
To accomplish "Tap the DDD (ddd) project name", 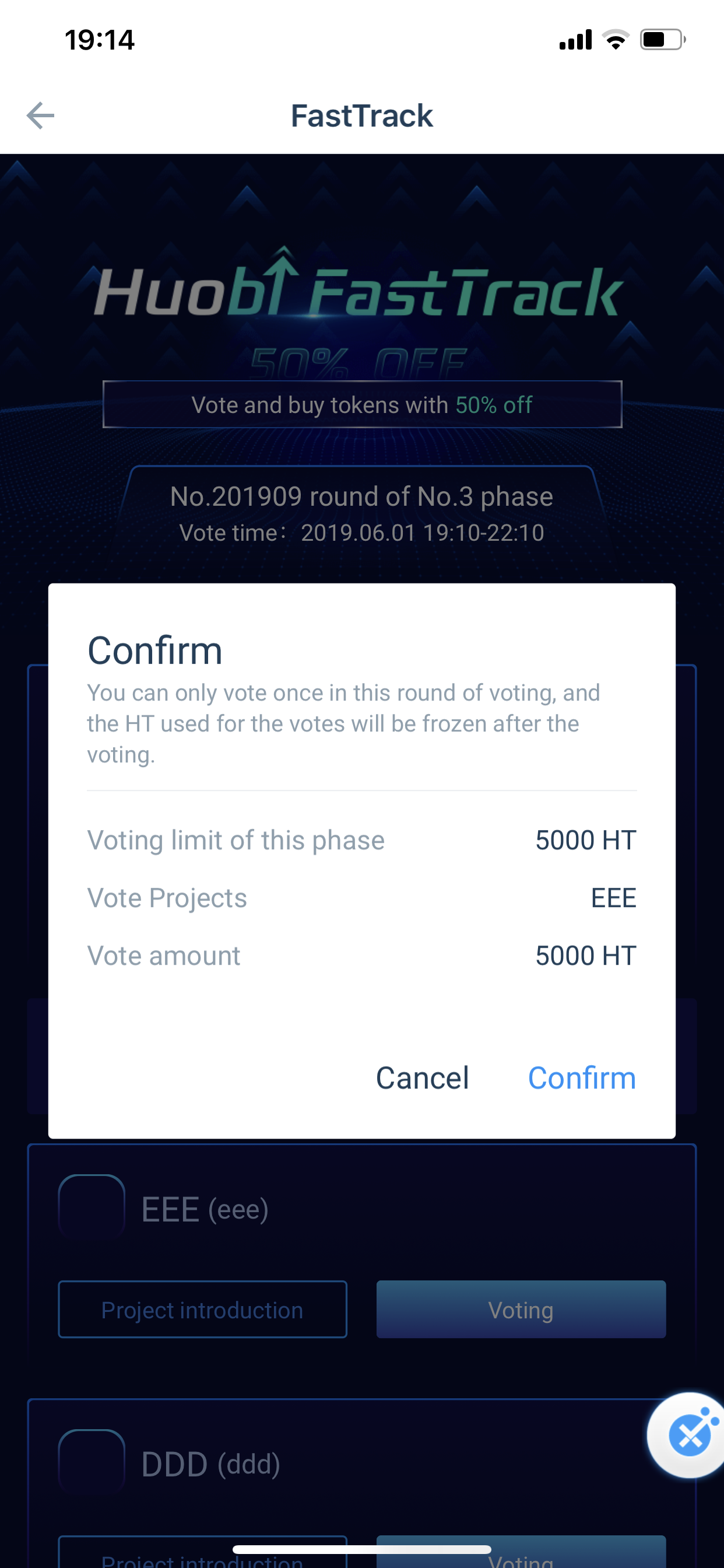I will coord(210,1464).
